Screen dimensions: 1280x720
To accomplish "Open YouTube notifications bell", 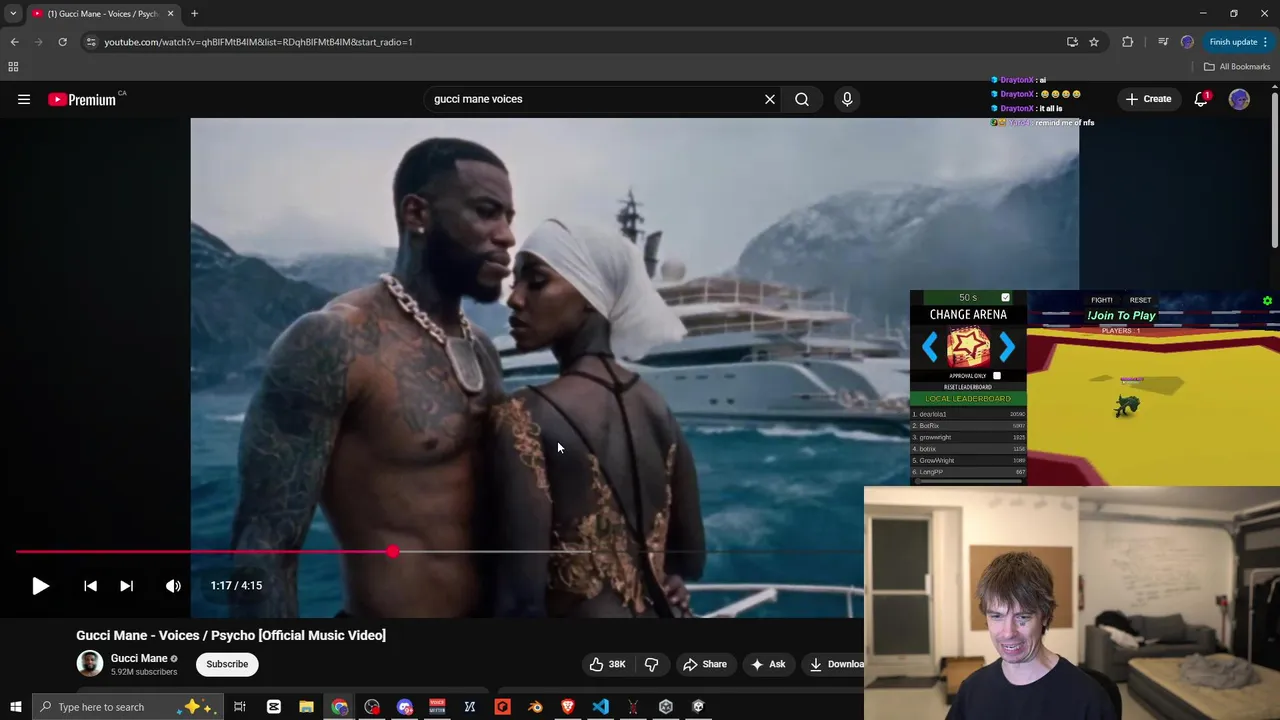I will (x=1201, y=99).
